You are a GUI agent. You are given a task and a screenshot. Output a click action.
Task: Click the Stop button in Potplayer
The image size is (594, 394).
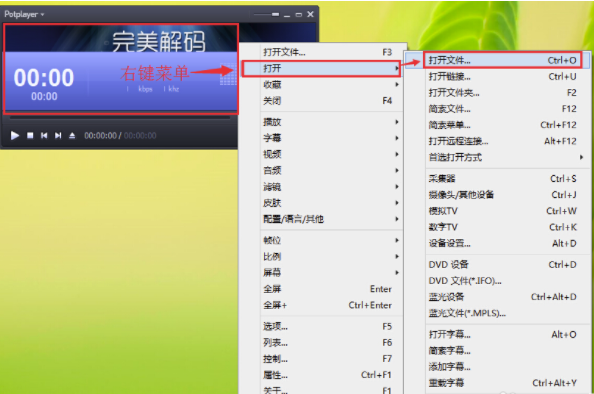tap(30, 135)
